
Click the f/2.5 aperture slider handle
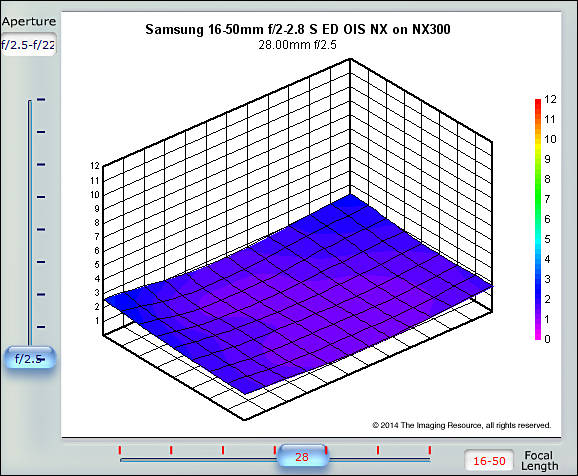click(x=29, y=358)
